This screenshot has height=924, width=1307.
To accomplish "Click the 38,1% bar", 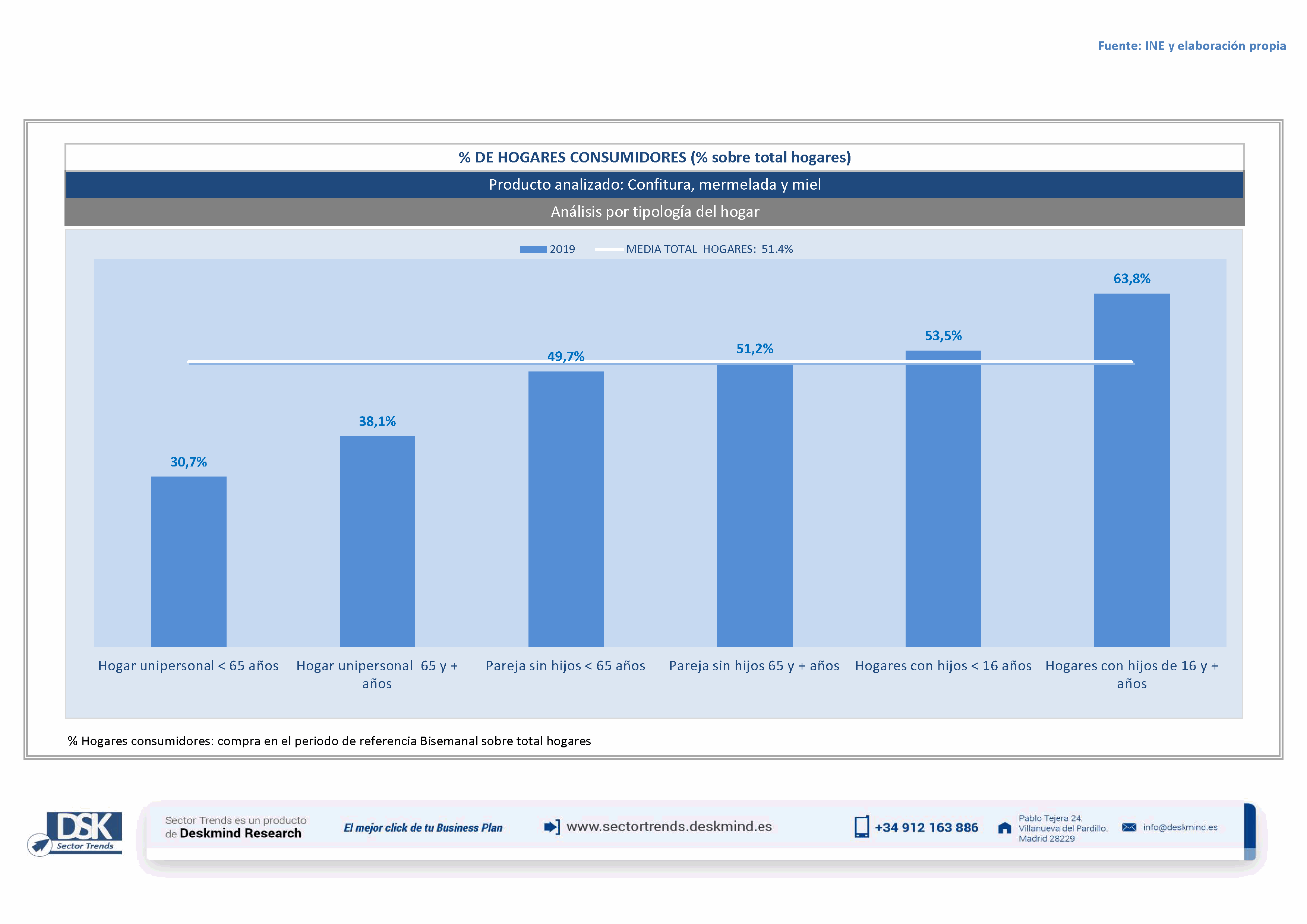I will 377,541.
